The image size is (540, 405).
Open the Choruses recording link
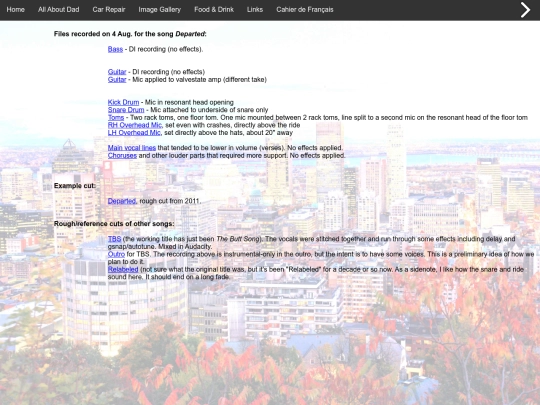pos(122,155)
